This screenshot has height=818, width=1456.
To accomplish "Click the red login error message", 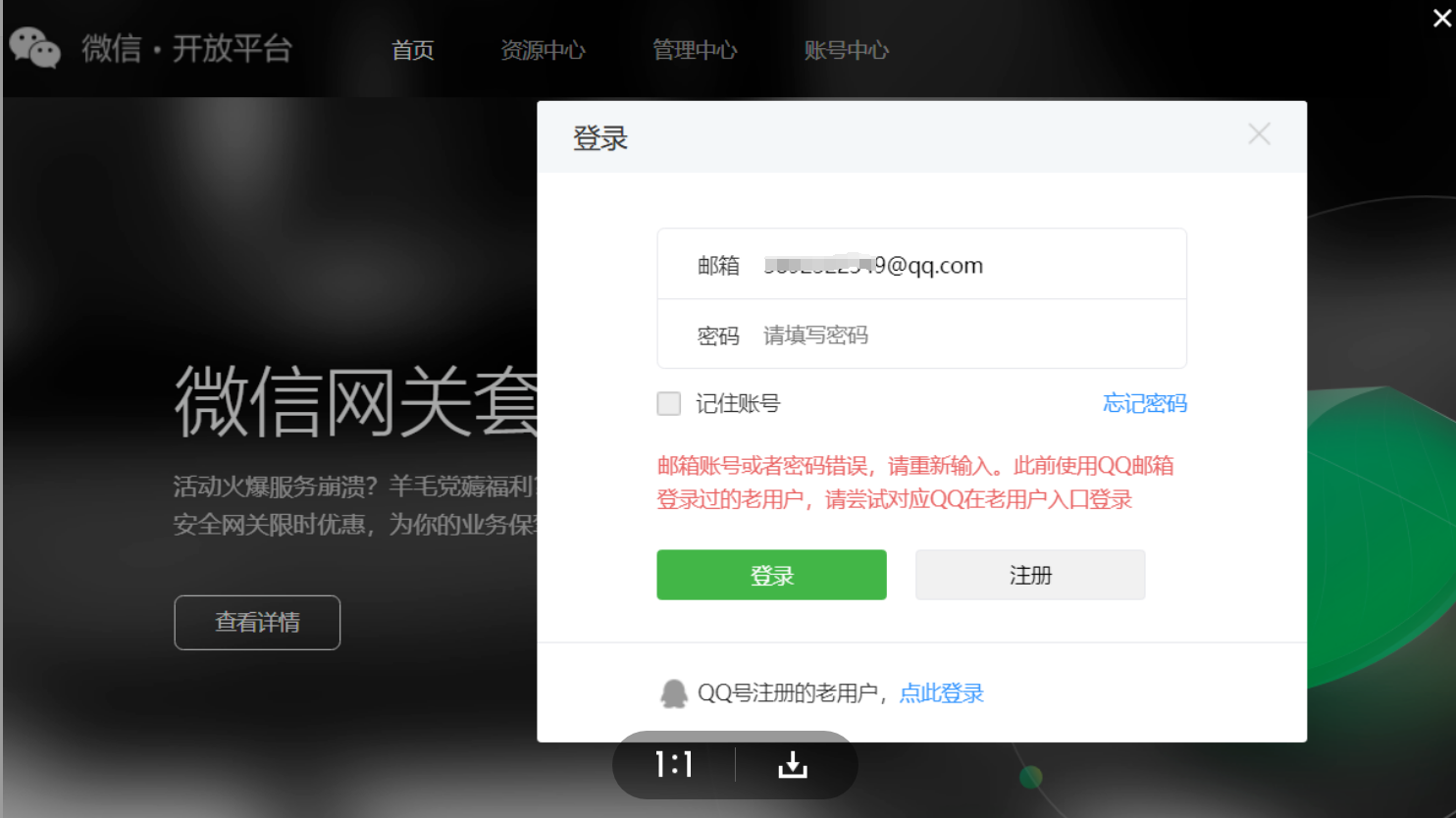I will click(915, 483).
